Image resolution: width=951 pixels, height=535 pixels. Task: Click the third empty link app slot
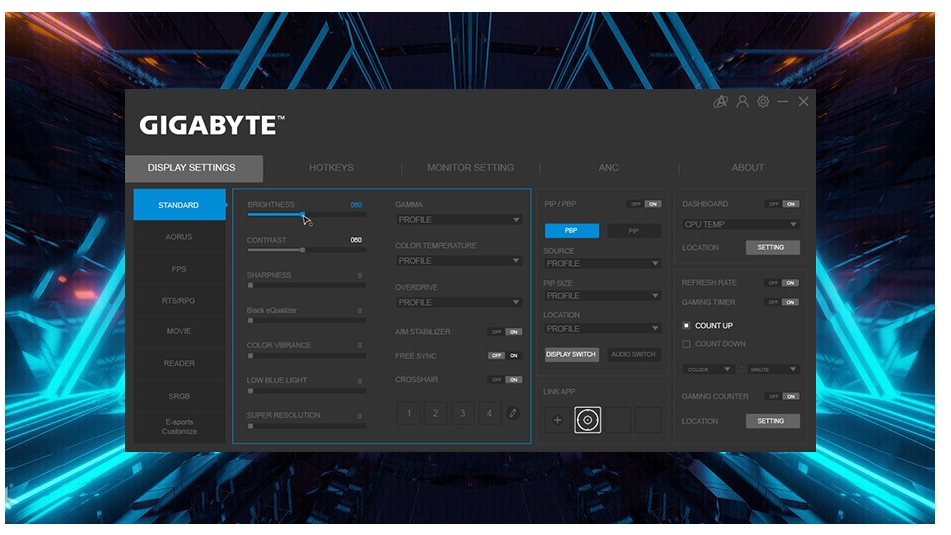(x=618, y=420)
